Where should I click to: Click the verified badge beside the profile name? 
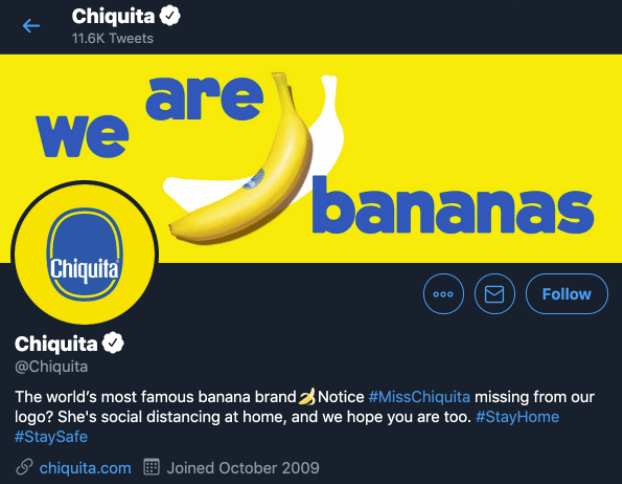(115, 344)
